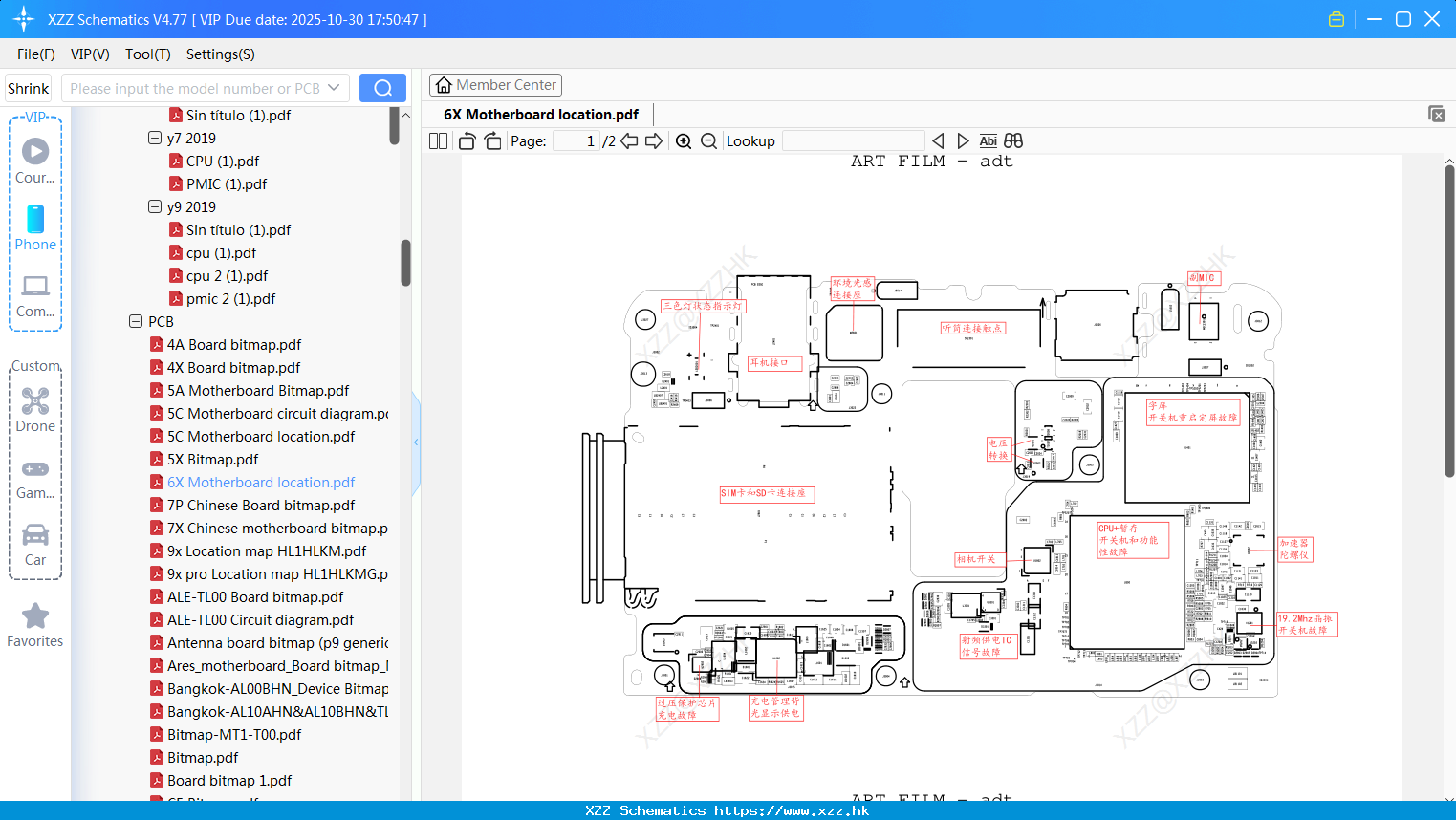This screenshot has height=820, width=1456.
Task: Click the PDF viewer vertical scrollbar
Action: click(x=1449, y=320)
